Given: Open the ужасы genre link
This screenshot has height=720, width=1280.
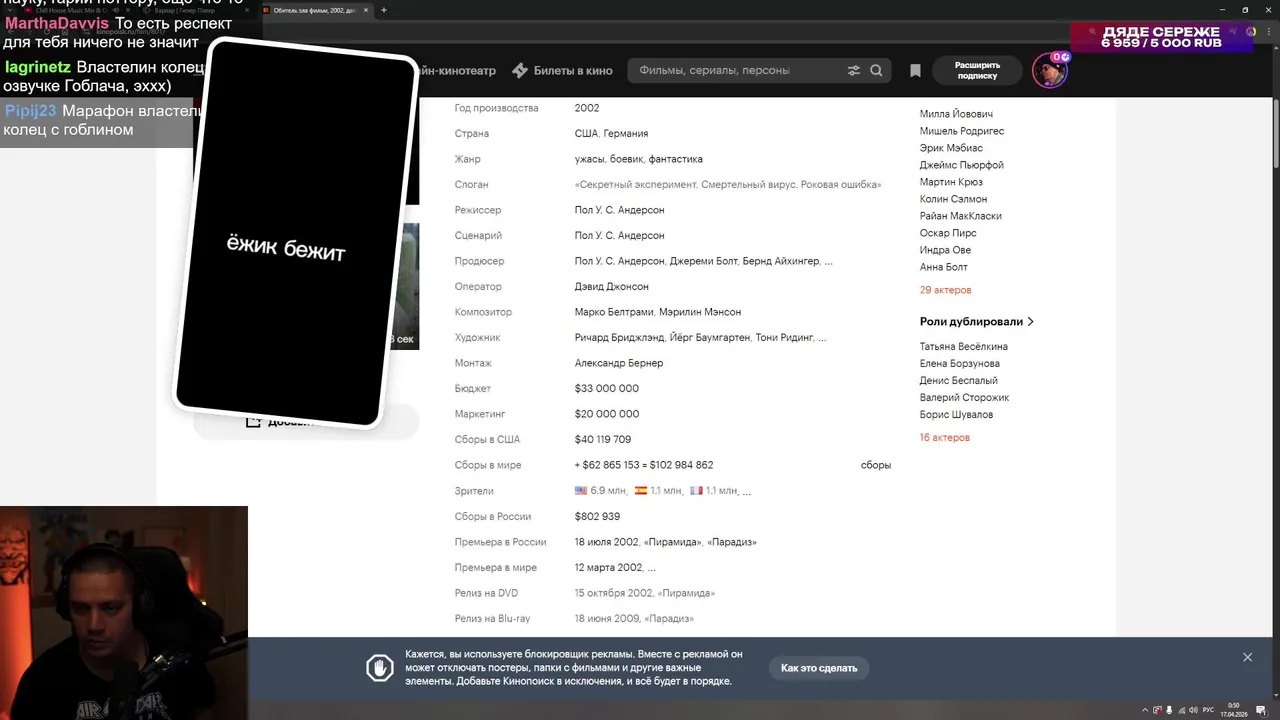Looking at the screenshot, I should click(589, 159).
